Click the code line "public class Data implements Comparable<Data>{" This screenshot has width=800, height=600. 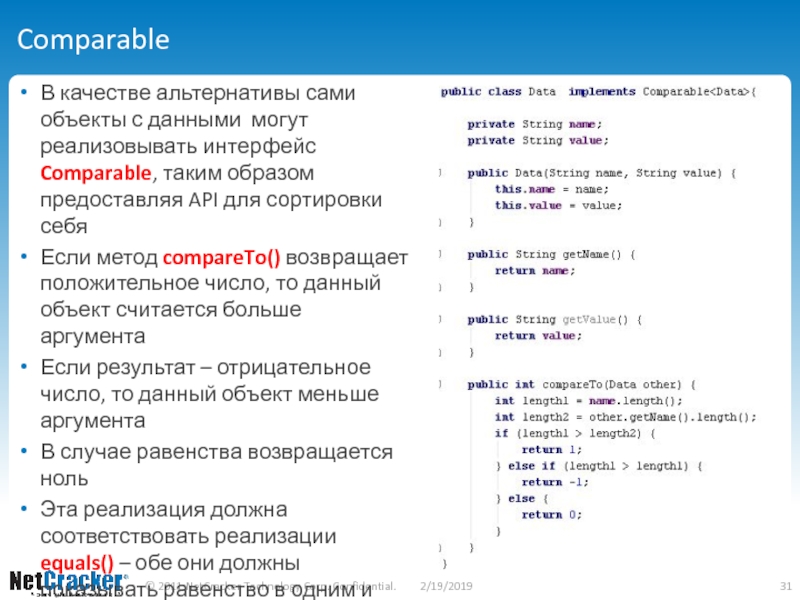tap(598, 92)
